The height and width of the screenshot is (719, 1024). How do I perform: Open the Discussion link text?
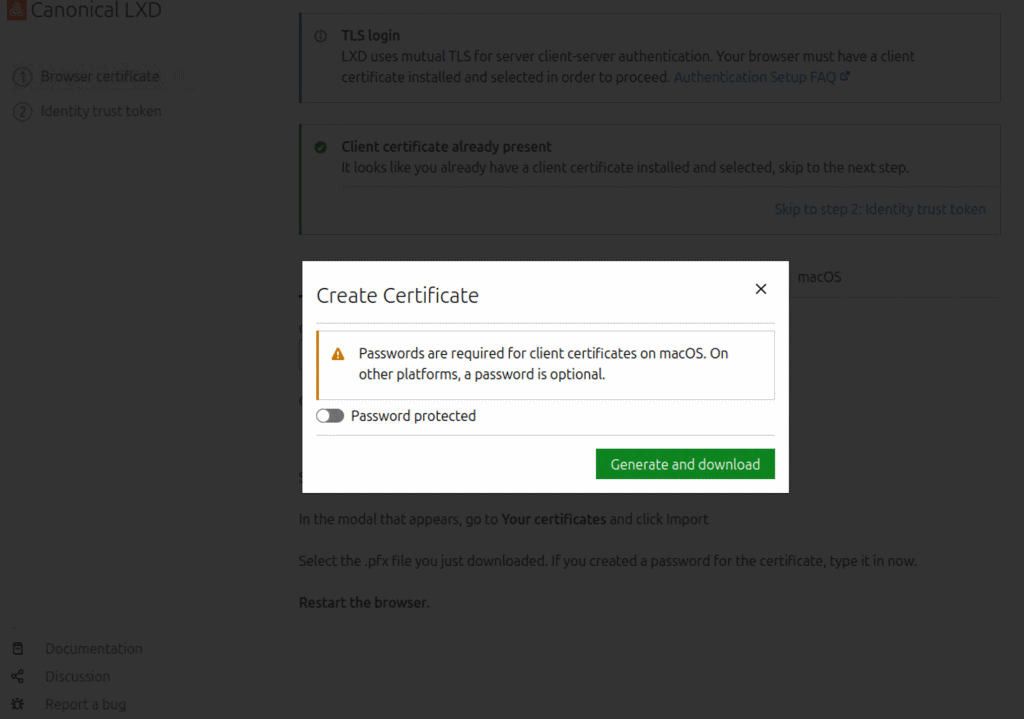pos(77,677)
